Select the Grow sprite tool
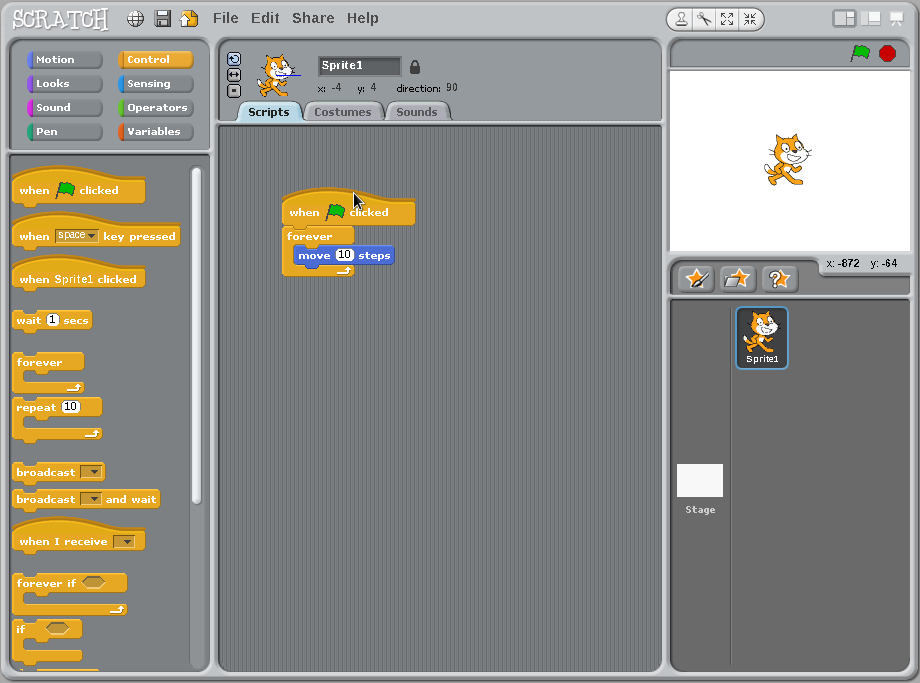Screen dimensions: 920x683 click(x=727, y=19)
